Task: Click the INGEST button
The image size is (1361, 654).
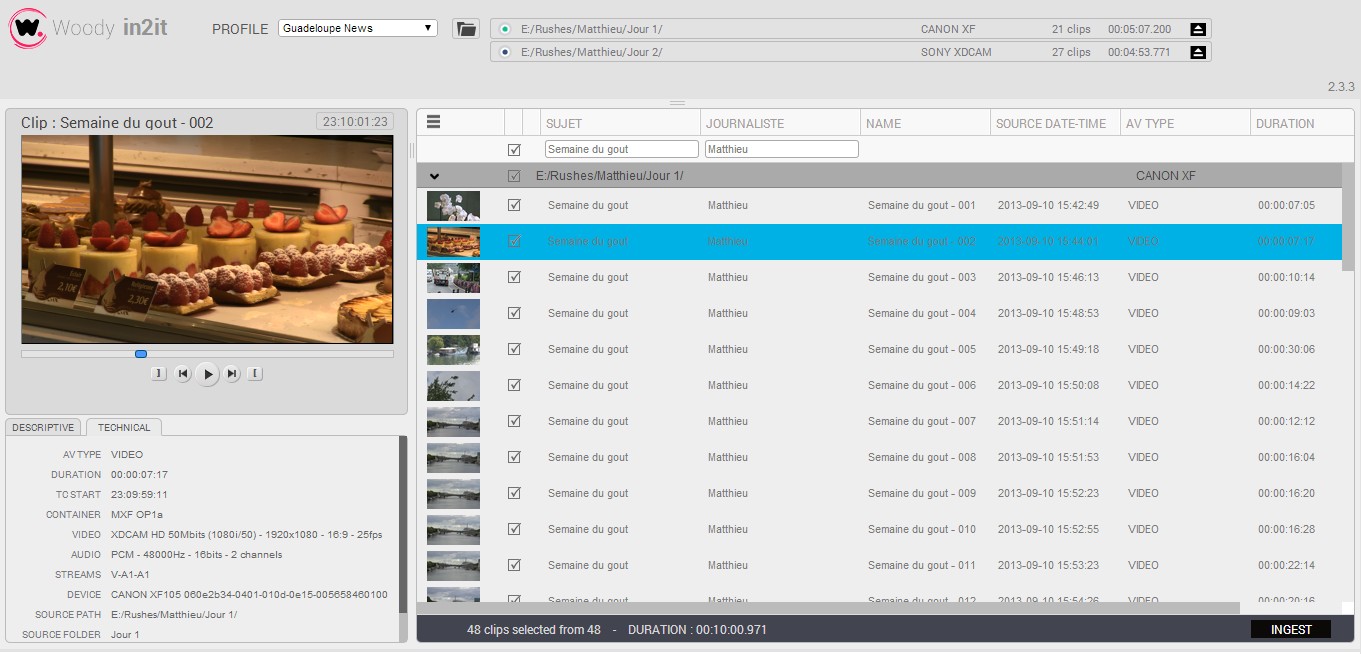Action: click(x=1291, y=629)
